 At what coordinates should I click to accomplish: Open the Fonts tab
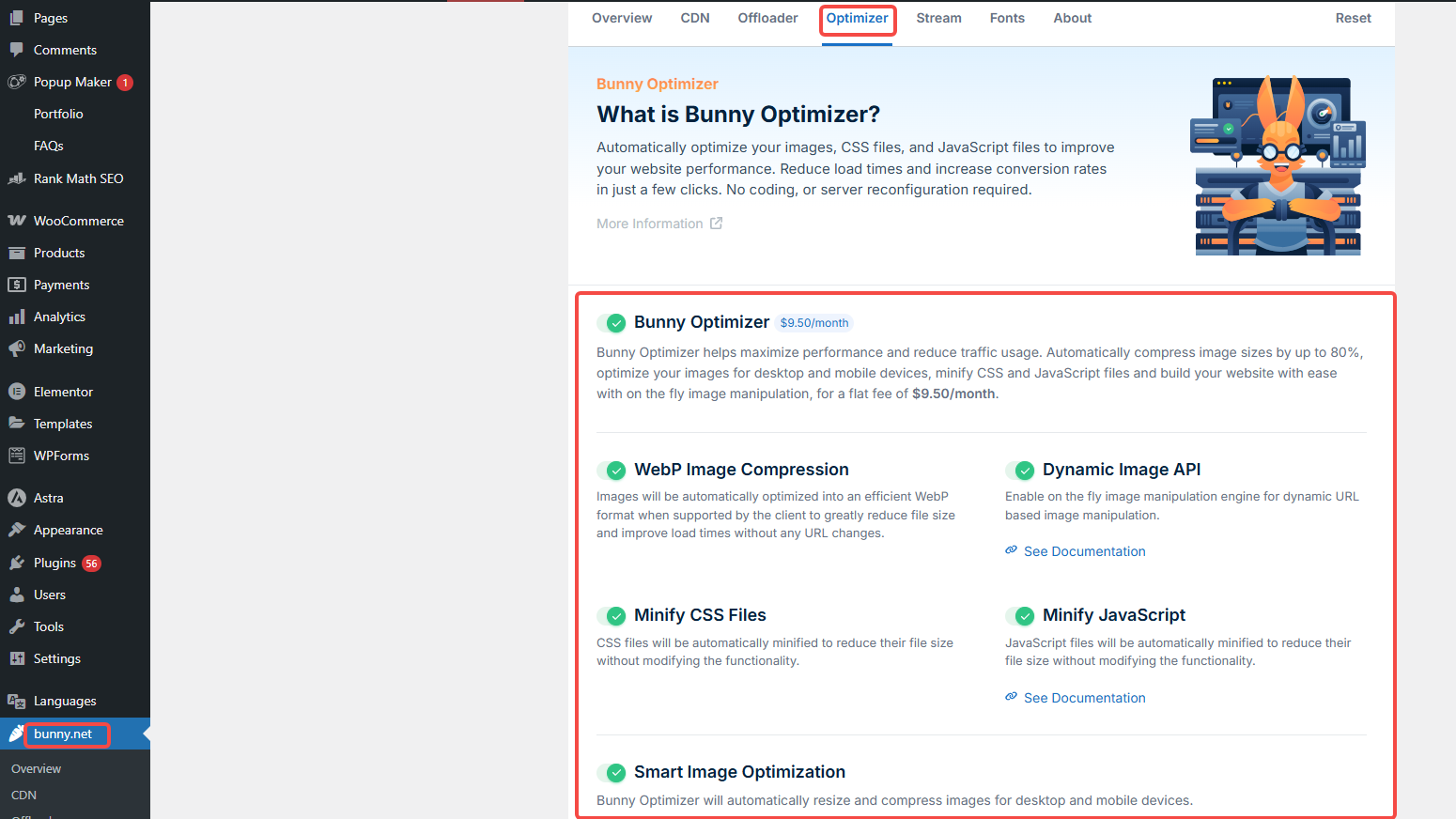point(1007,18)
